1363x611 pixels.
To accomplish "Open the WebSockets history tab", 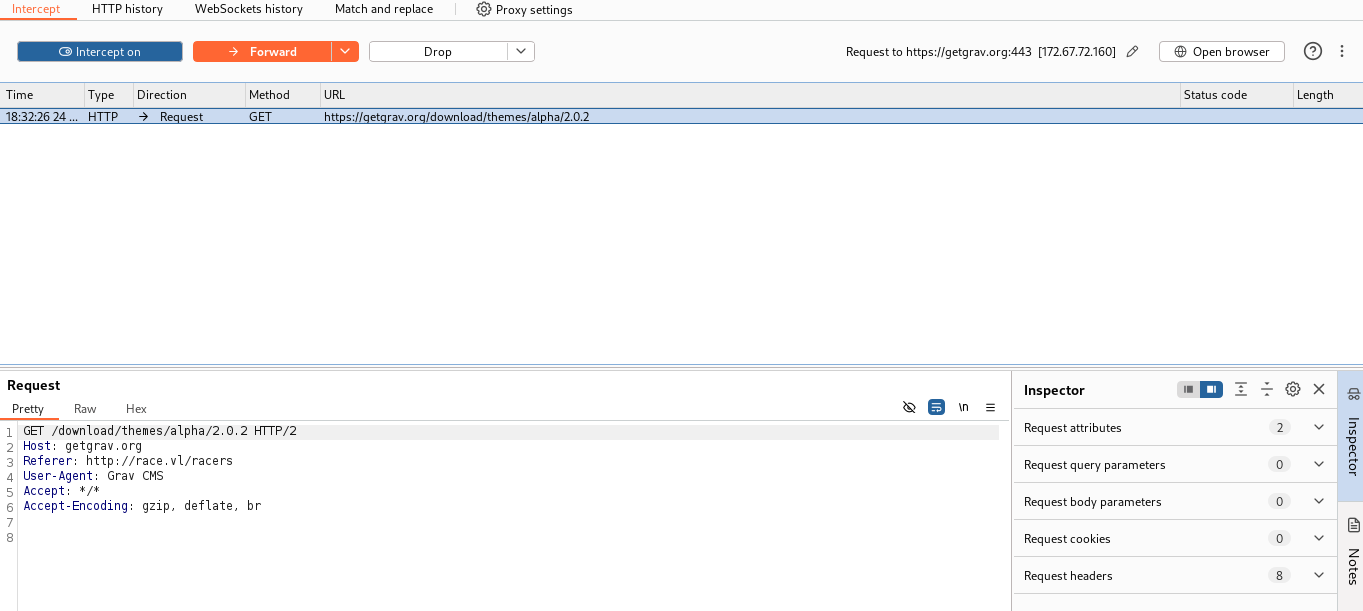I will [249, 9].
